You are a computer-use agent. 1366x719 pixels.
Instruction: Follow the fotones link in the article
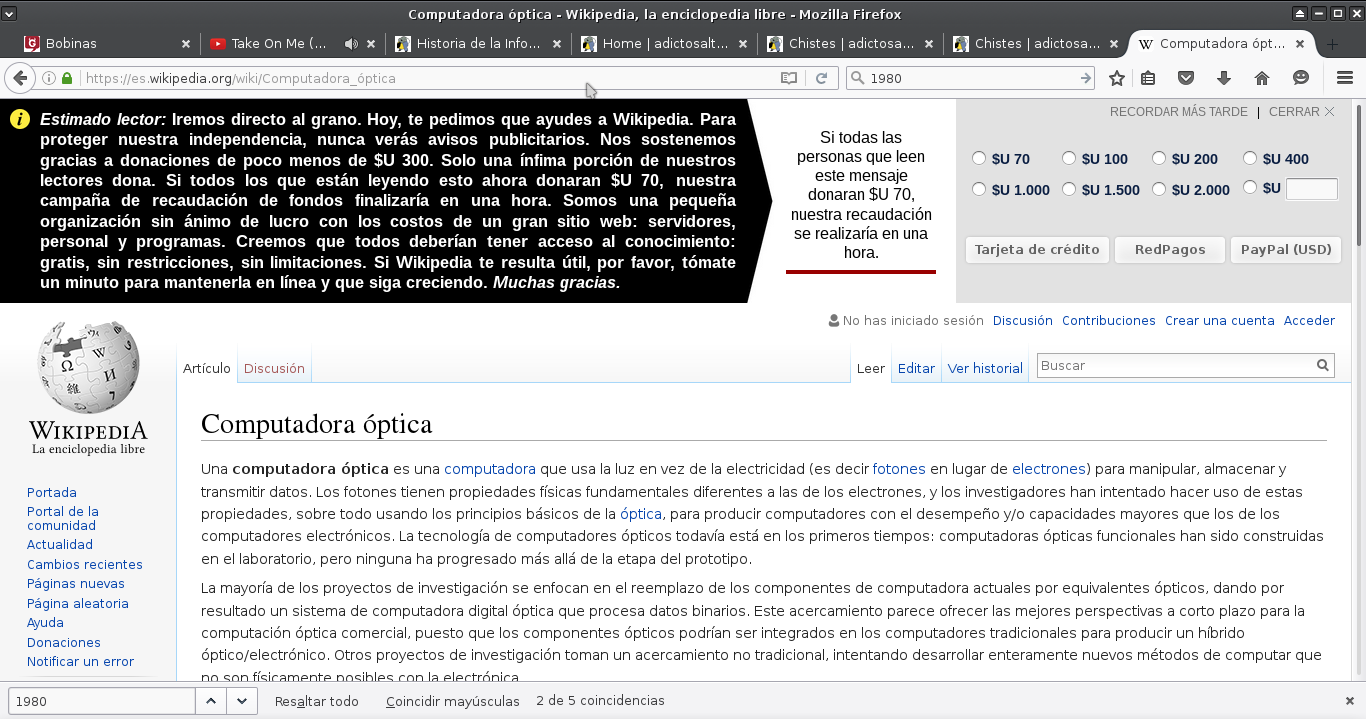[x=899, y=469]
